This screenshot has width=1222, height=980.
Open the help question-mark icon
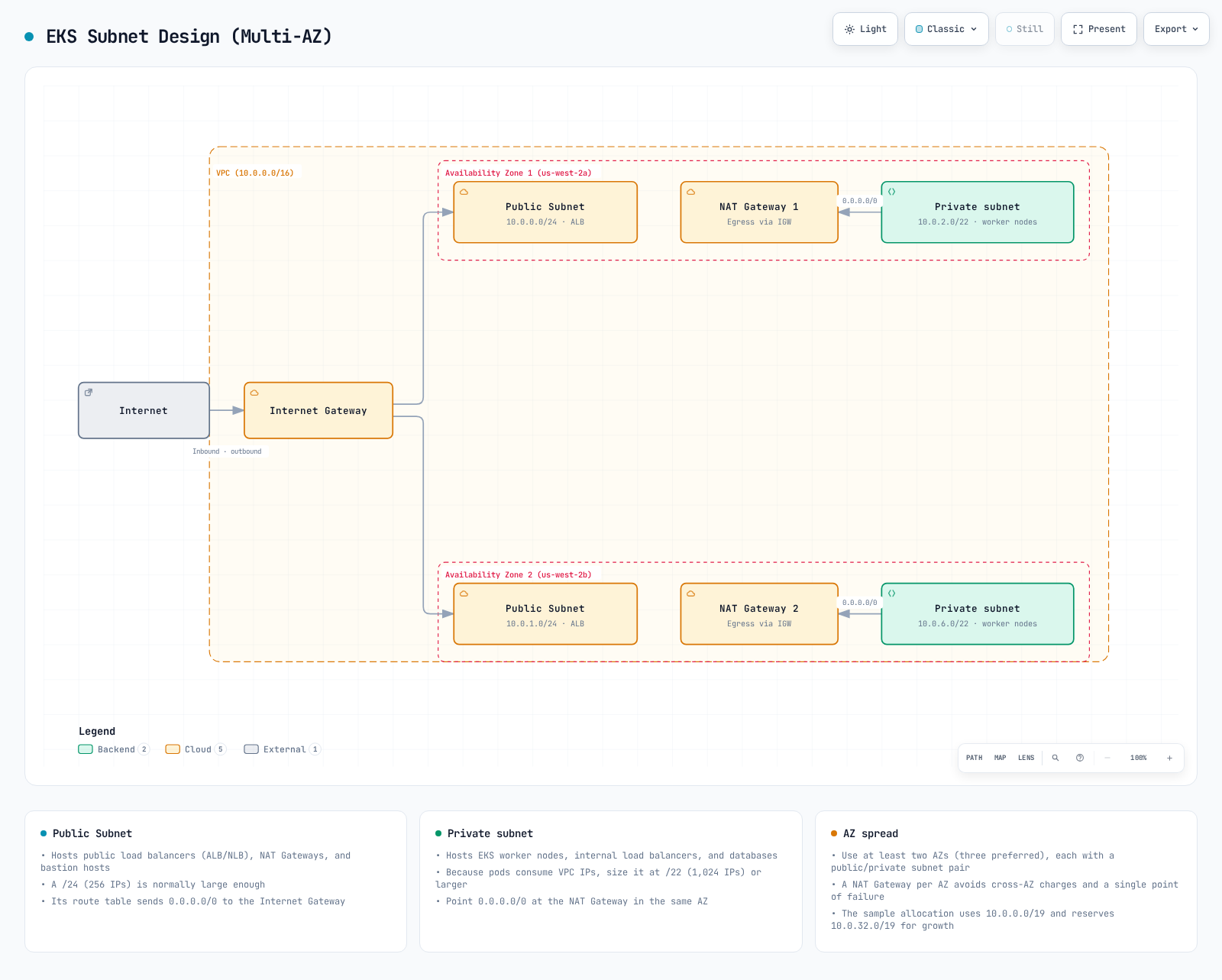pos(1080,758)
